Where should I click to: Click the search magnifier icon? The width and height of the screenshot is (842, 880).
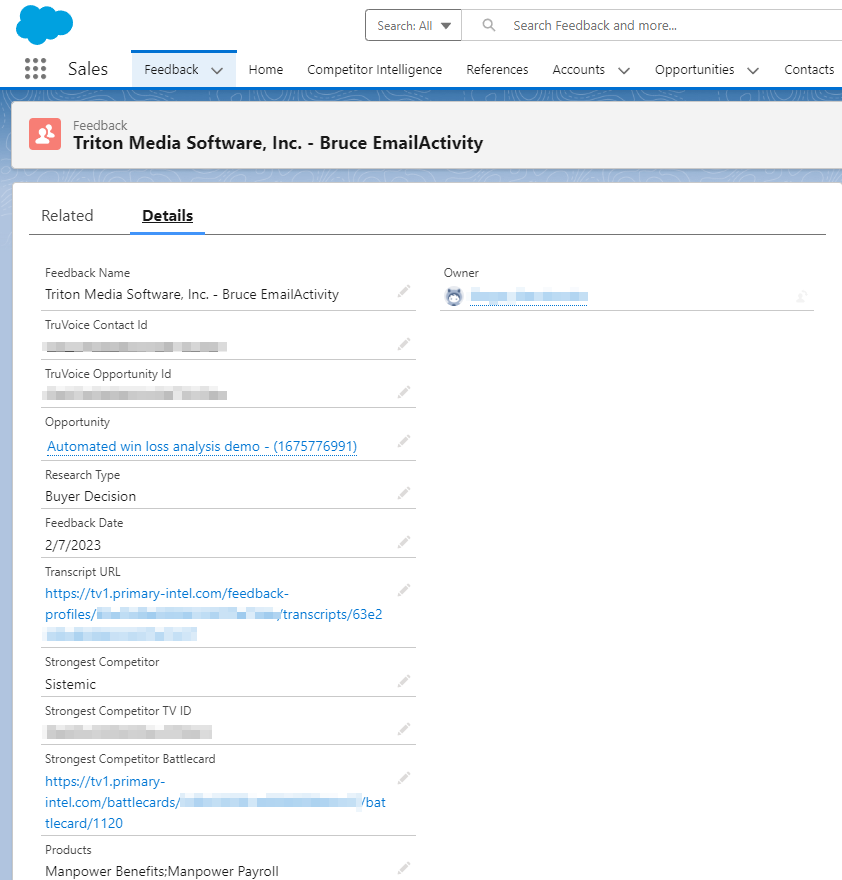click(489, 25)
